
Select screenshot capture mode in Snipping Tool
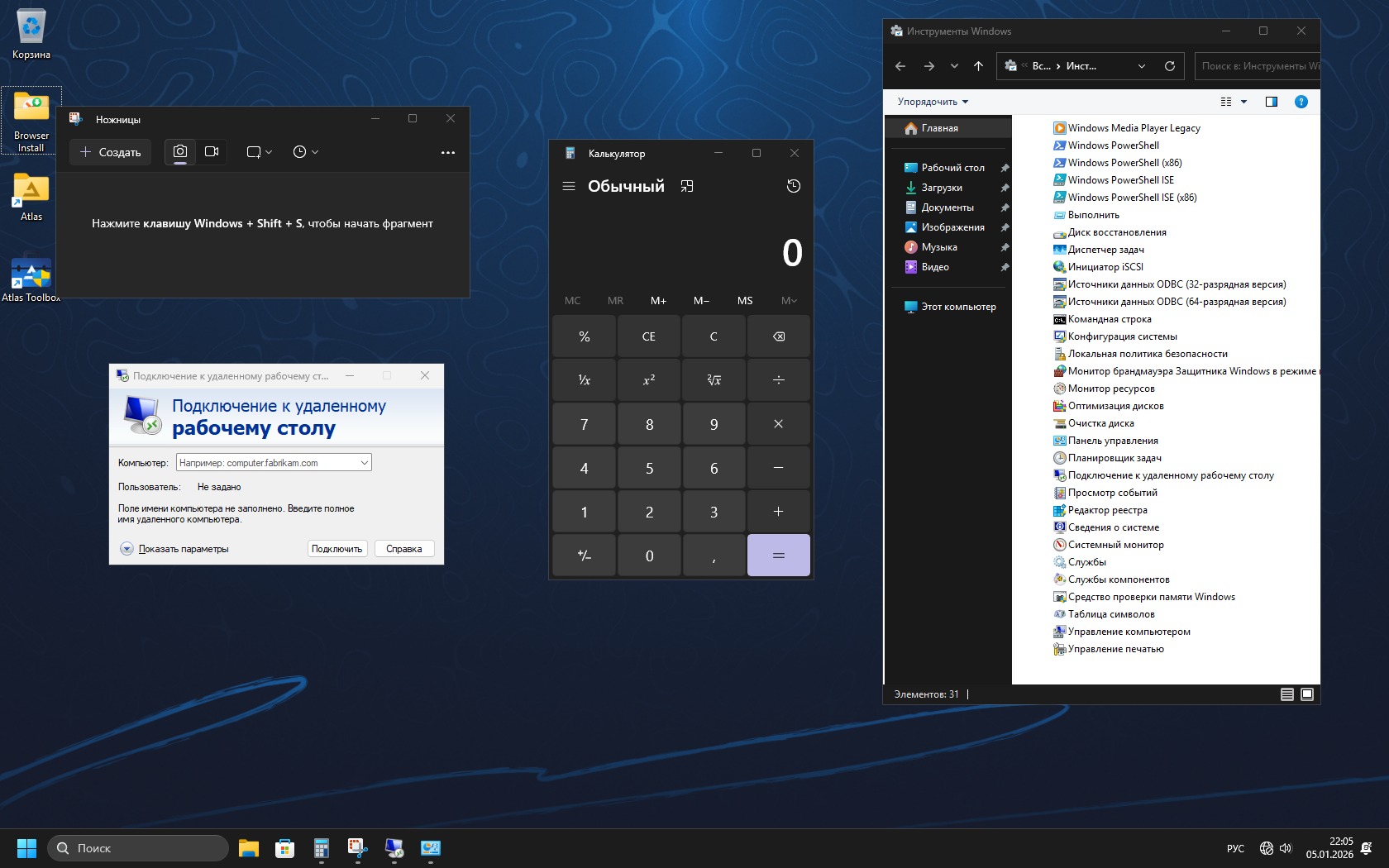[180, 152]
